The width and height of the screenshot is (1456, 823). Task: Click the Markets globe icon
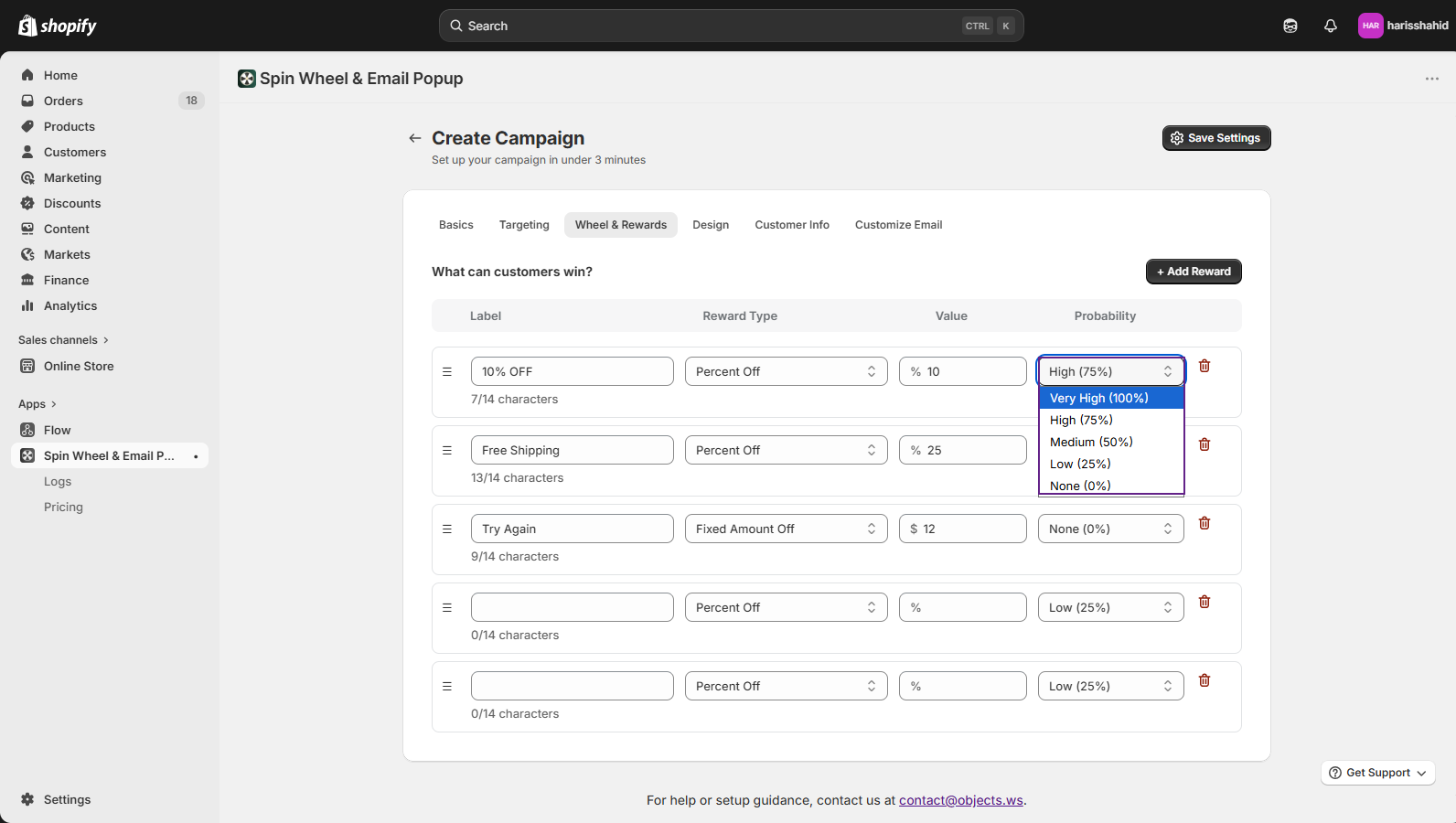[27, 254]
